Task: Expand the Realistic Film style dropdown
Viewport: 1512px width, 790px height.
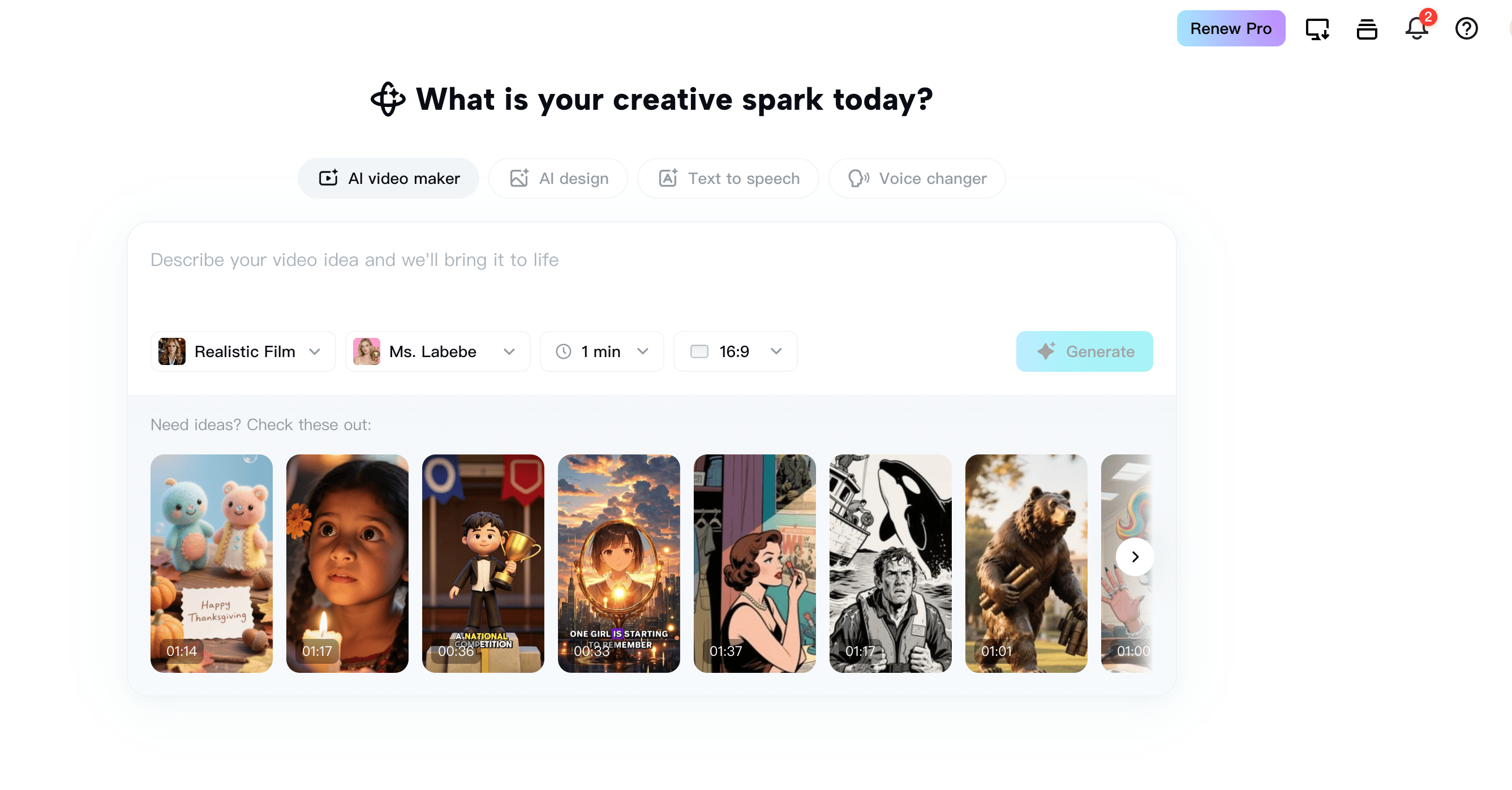Action: pyautogui.click(x=243, y=351)
